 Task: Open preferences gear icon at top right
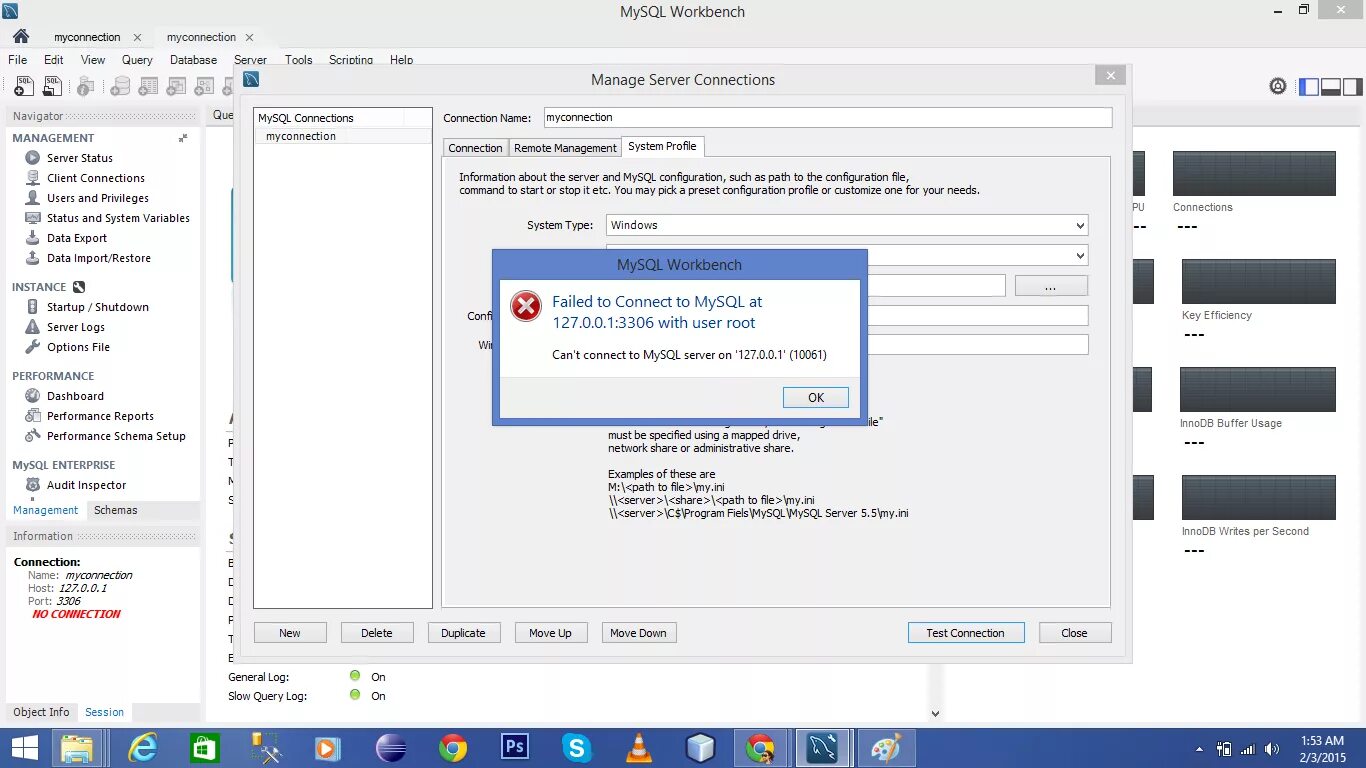pyautogui.click(x=1278, y=86)
